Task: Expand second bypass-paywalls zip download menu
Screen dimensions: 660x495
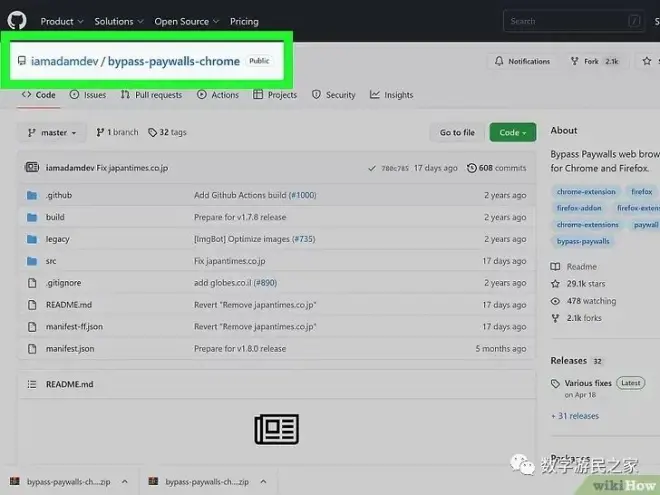Action: coord(263,481)
